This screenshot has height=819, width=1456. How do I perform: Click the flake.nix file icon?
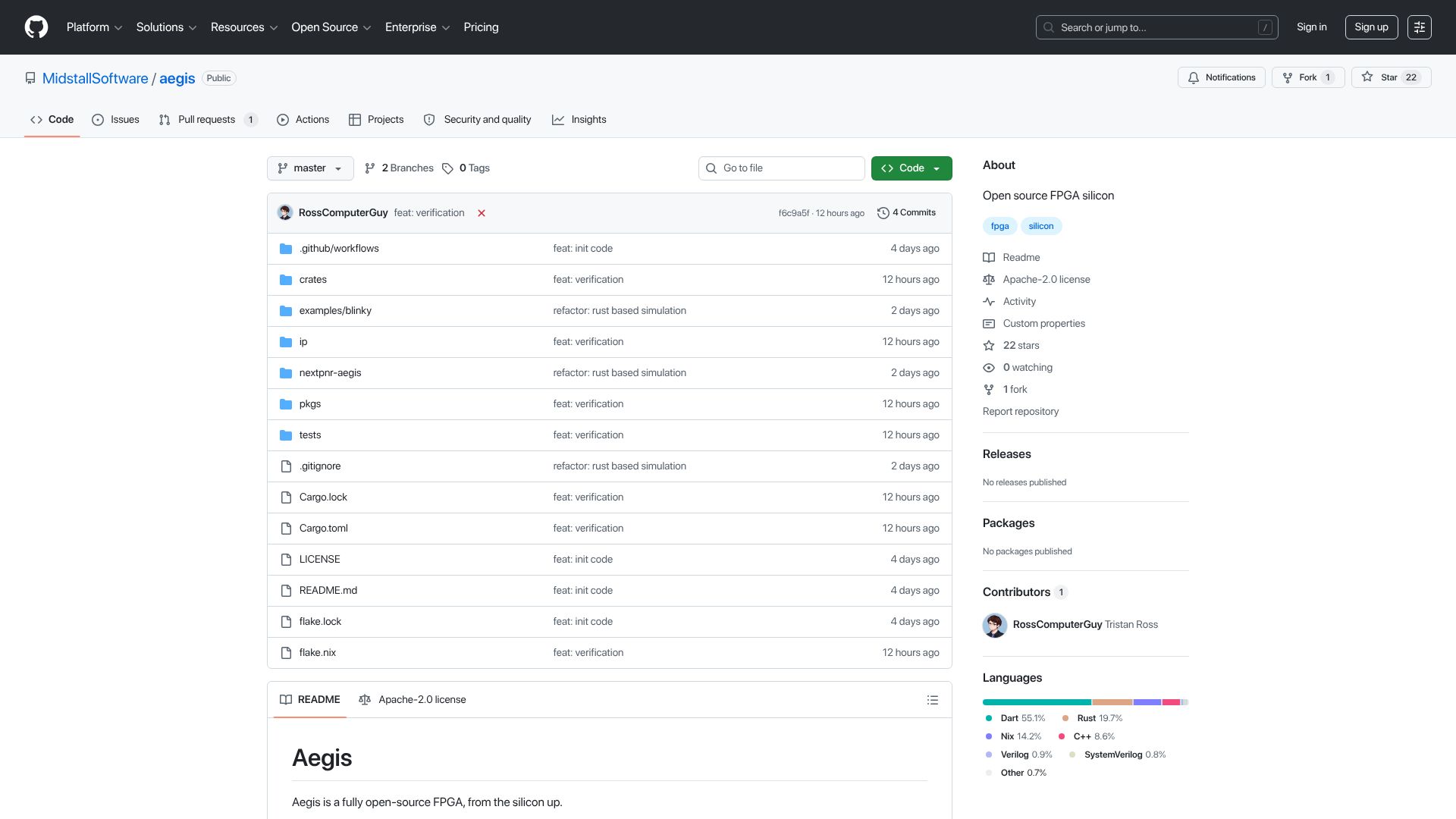click(x=286, y=653)
